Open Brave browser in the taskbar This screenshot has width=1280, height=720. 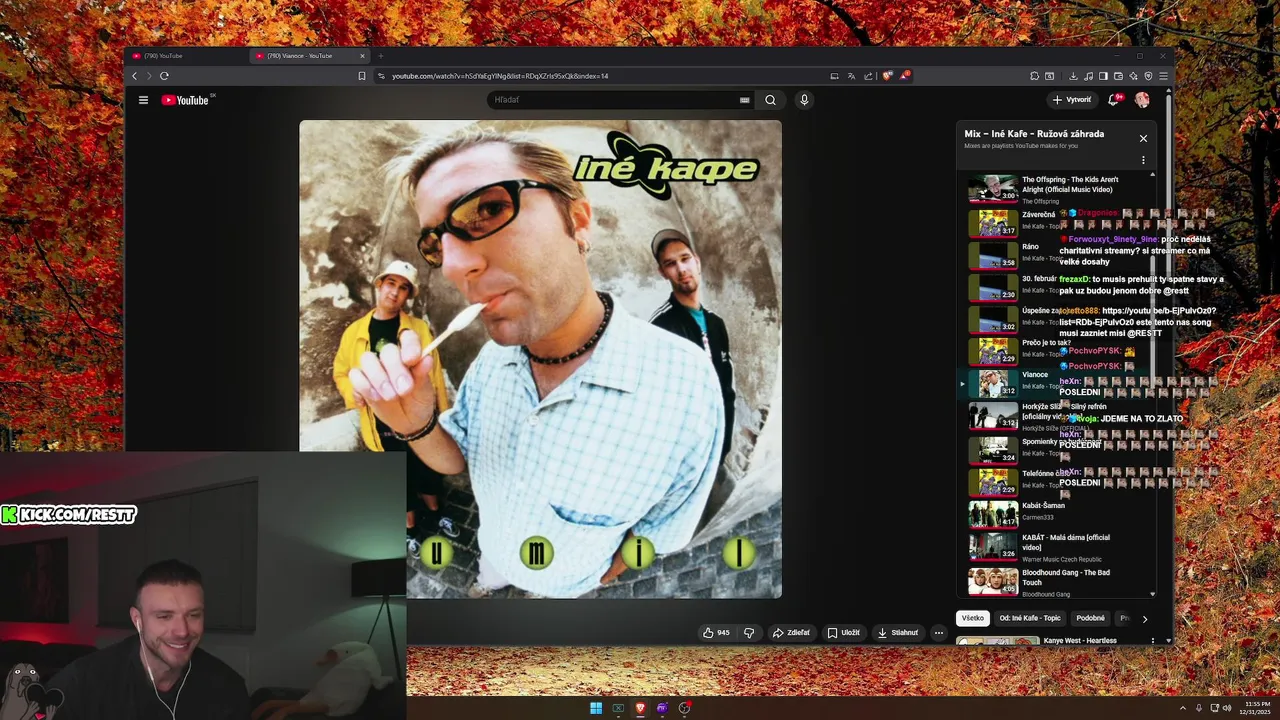click(x=640, y=708)
